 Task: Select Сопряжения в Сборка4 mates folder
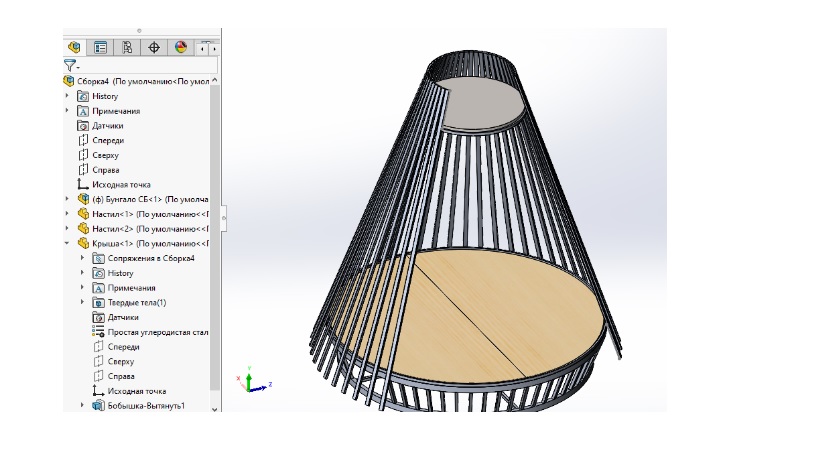(98, 258)
